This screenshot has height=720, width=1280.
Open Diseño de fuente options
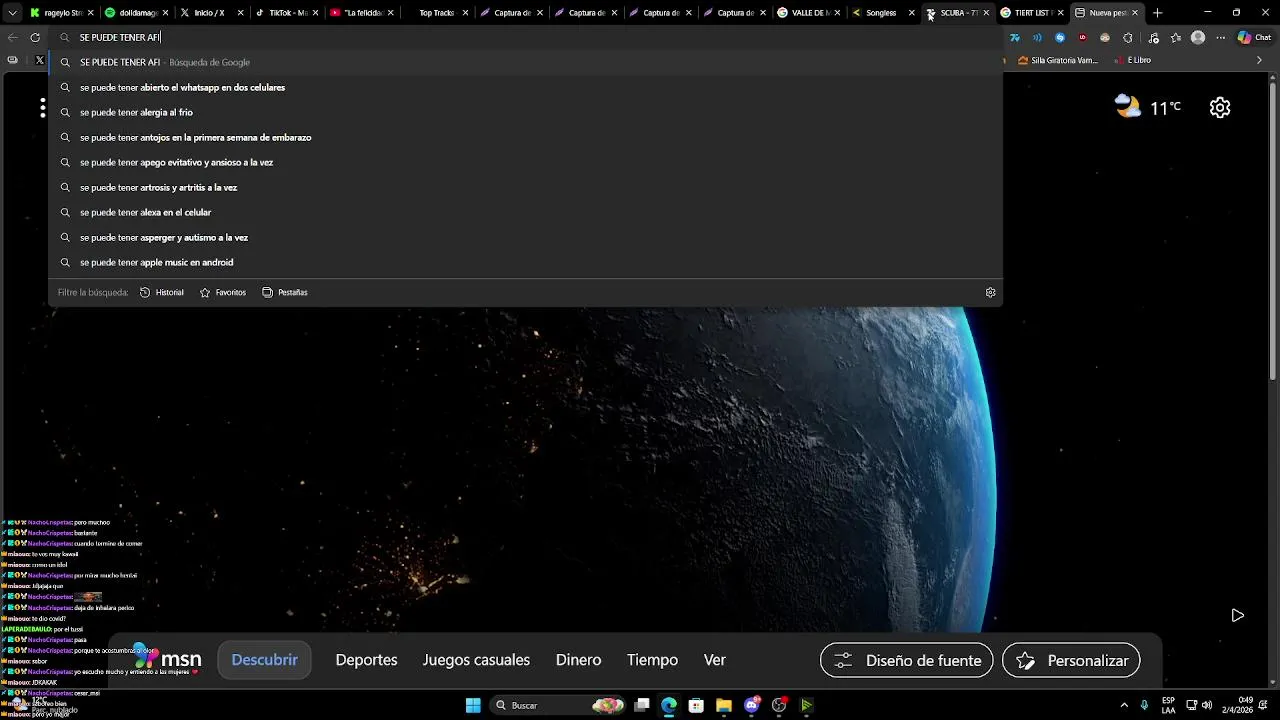pos(907,660)
